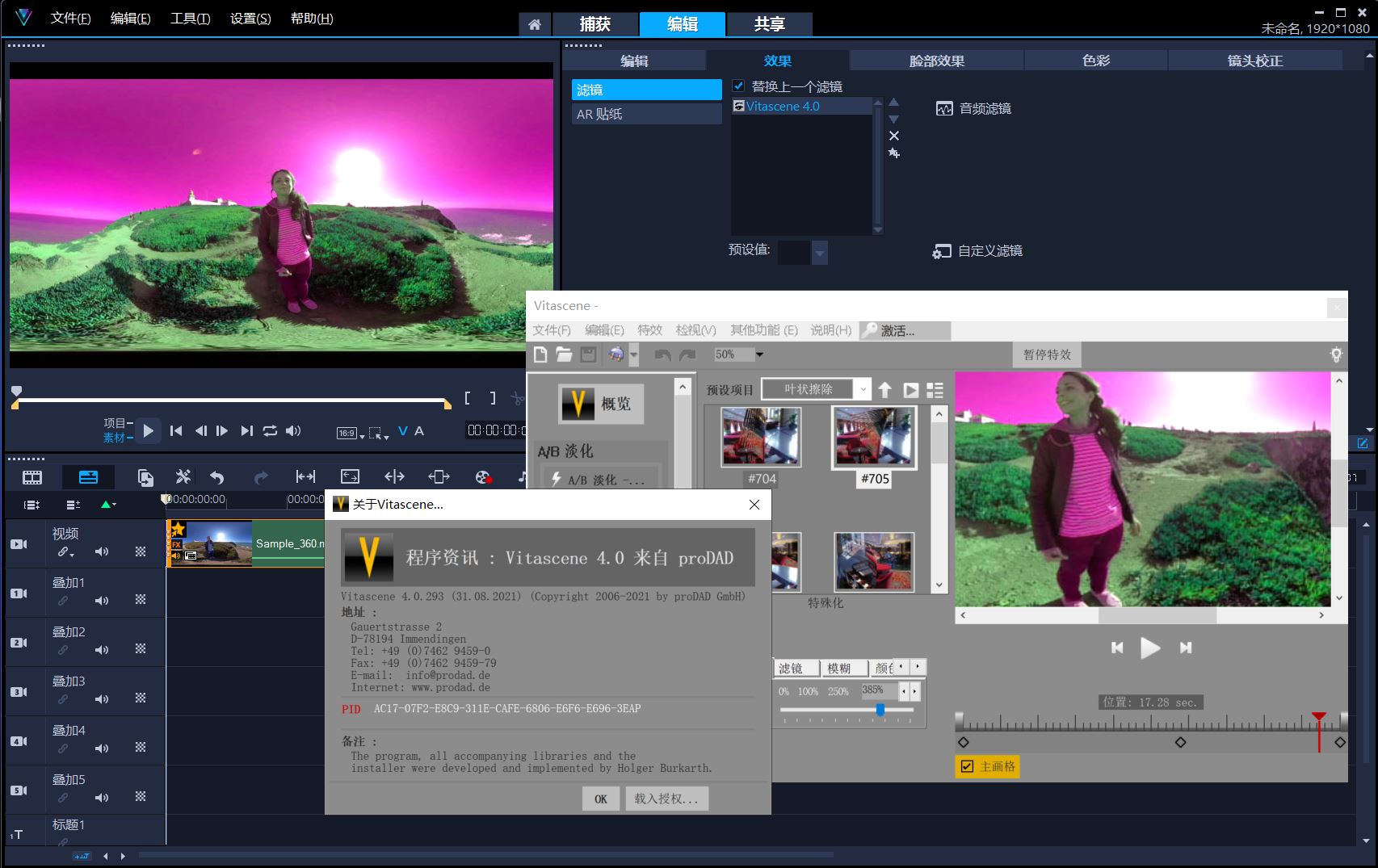Toggle repeat playback loop

[270, 431]
